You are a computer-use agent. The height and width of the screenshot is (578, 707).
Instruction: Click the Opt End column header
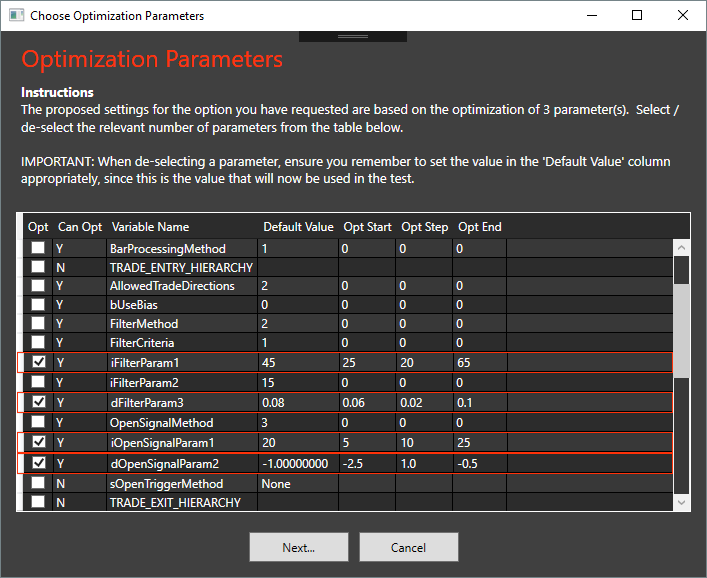[x=480, y=227]
